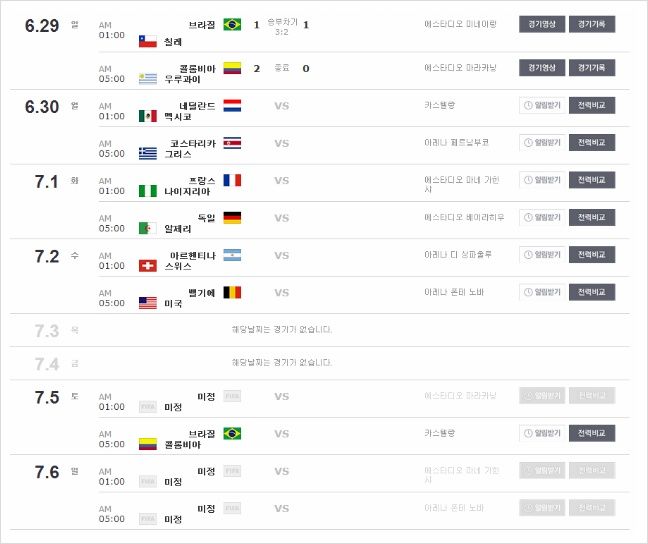Select the 6.30 date heading
The width and height of the screenshot is (648, 544).
pyautogui.click(x=42, y=107)
